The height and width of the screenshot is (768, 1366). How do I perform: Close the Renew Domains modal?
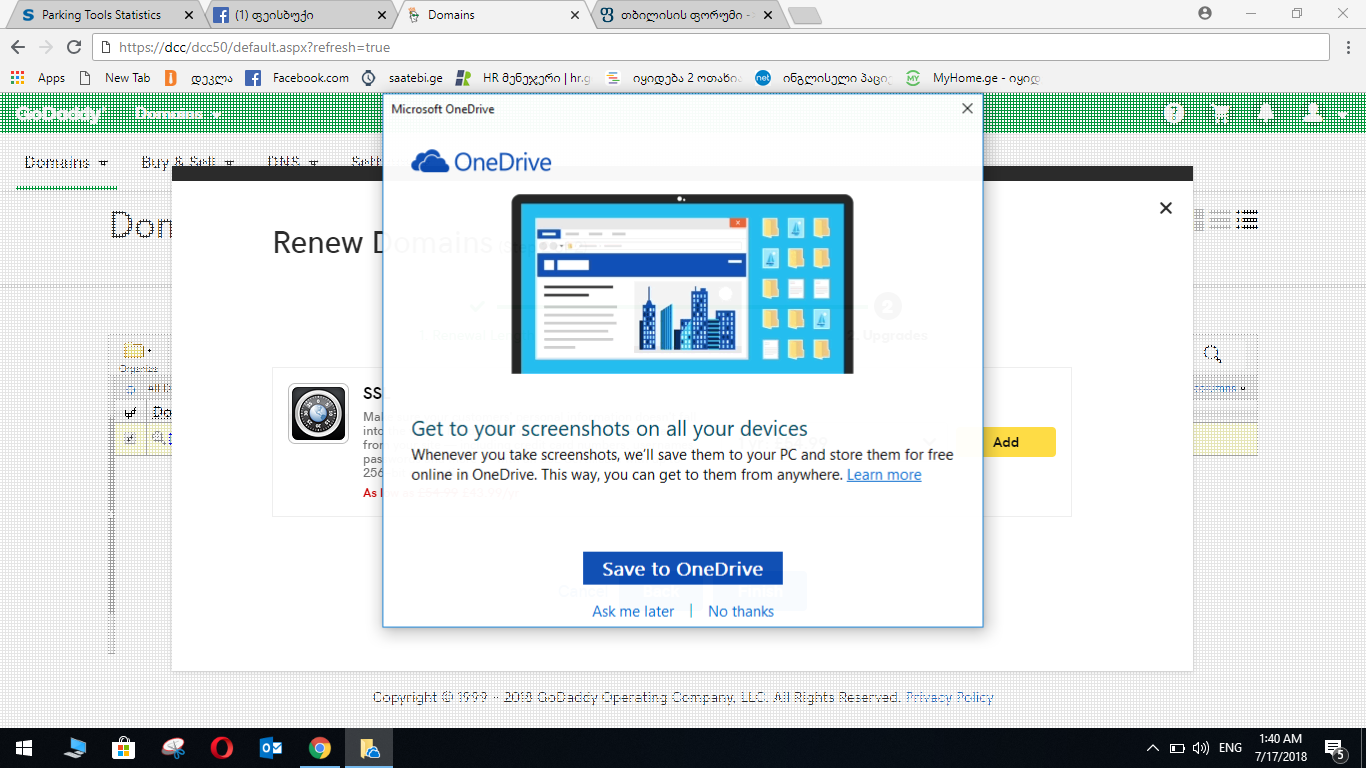coord(1165,208)
